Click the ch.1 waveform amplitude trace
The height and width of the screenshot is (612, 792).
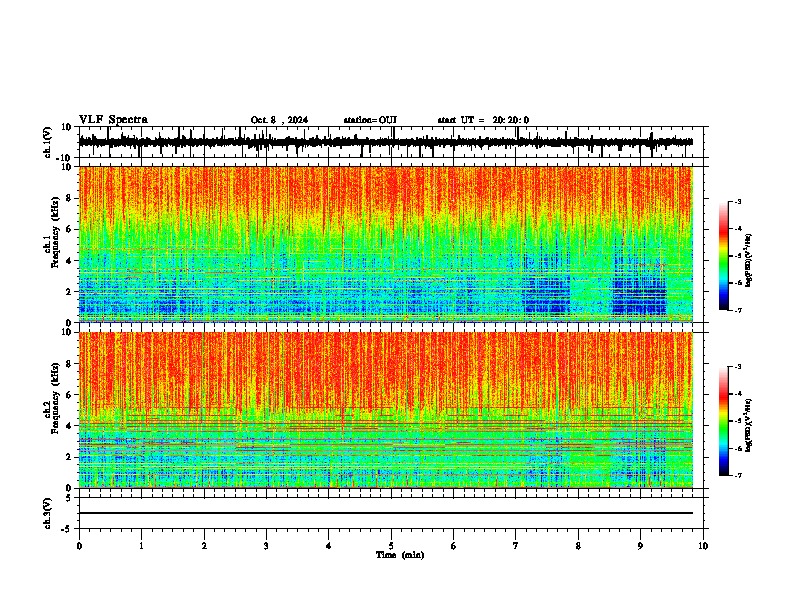pyautogui.click(x=386, y=142)
